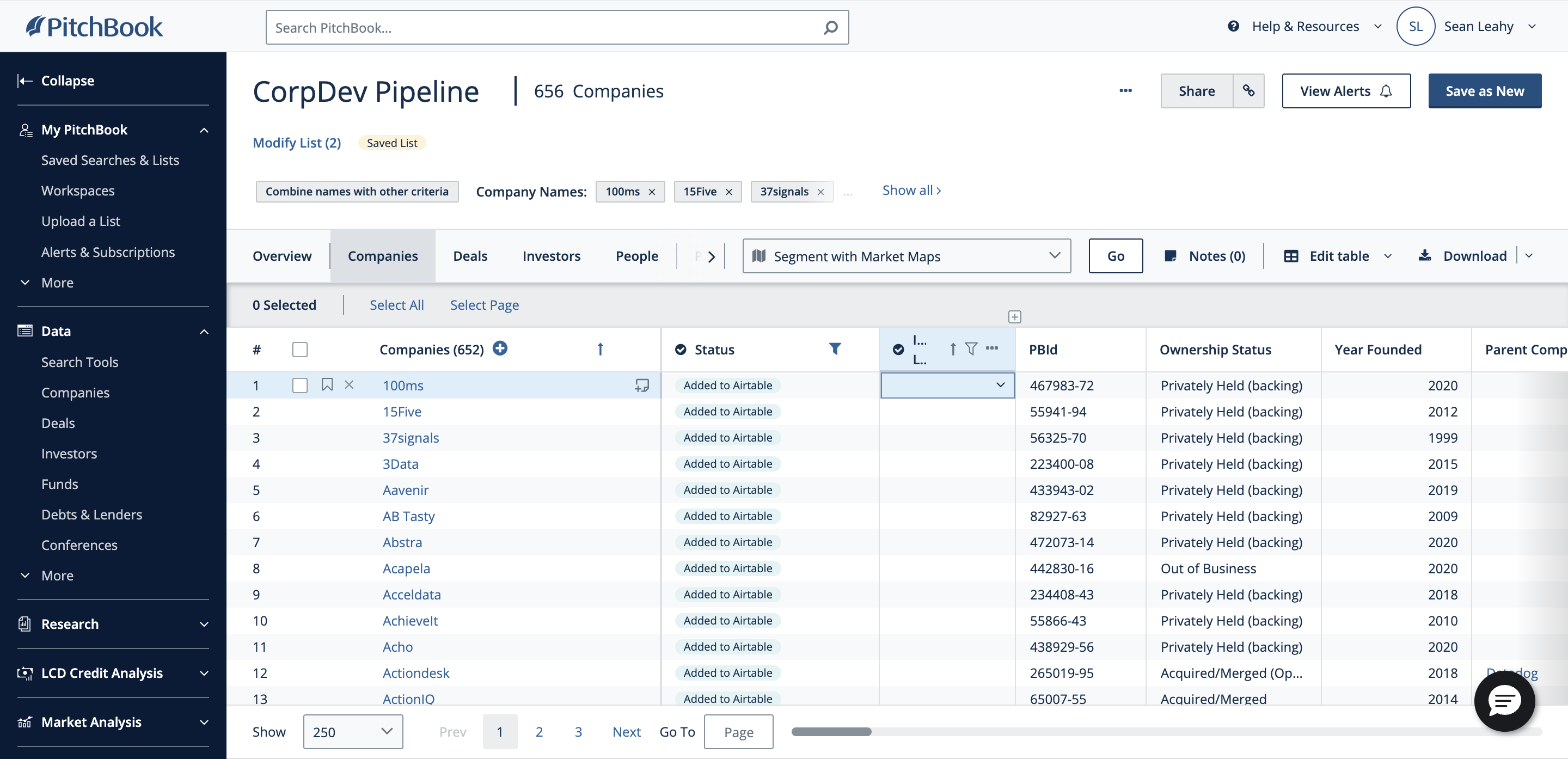
Task: Open the three-dots options menu near title
Action: pyautogui.click(x=1125, y=91)
